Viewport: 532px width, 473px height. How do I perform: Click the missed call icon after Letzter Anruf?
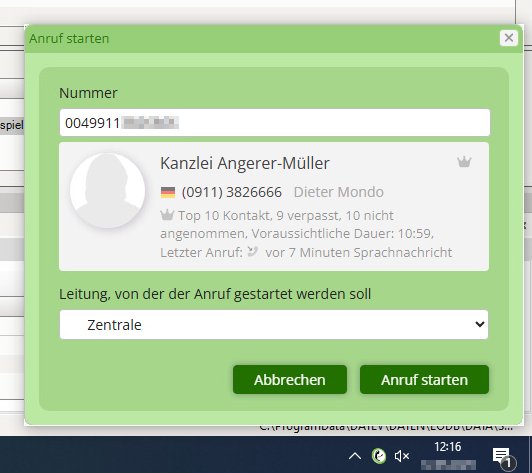click(x=252, y=251)
